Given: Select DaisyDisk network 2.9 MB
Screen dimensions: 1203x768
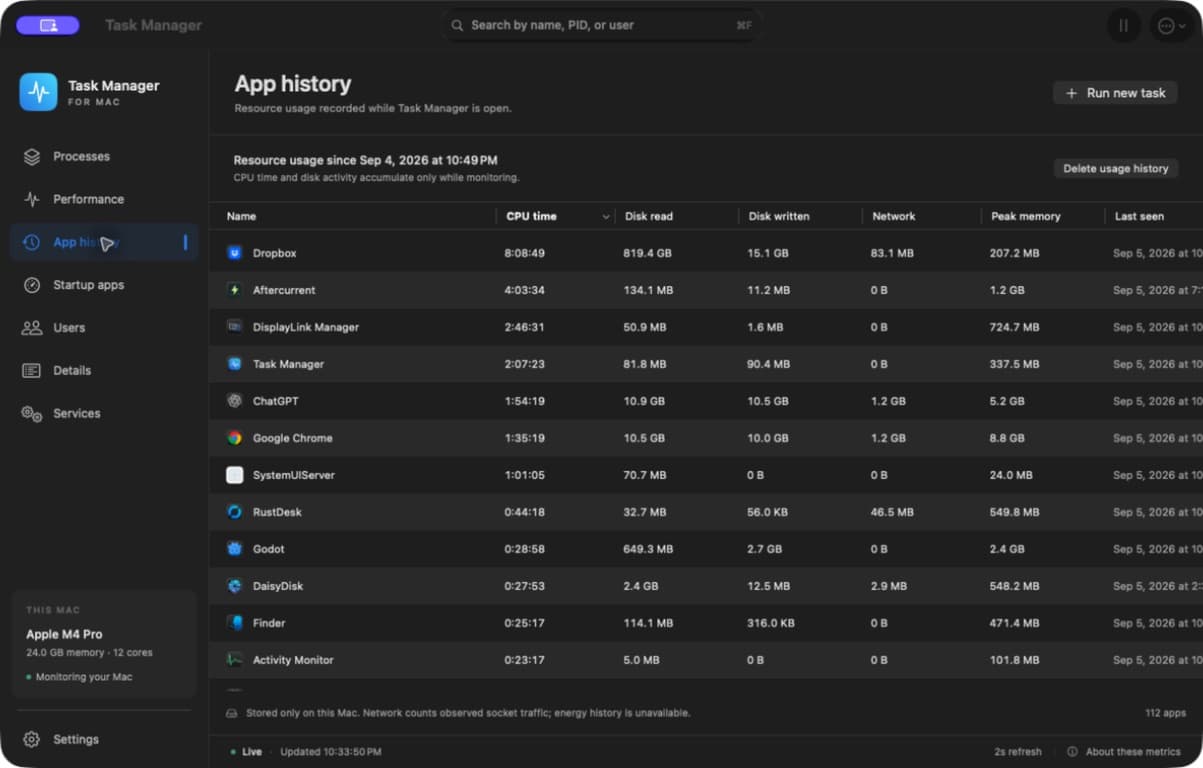Looking at the screenshot, I should click(889, 587).
